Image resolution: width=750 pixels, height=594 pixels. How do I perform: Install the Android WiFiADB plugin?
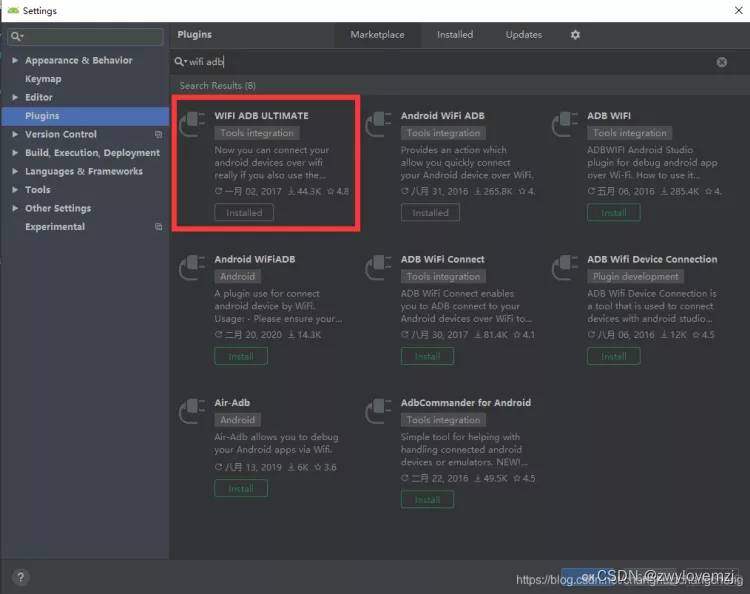(241, 356)
